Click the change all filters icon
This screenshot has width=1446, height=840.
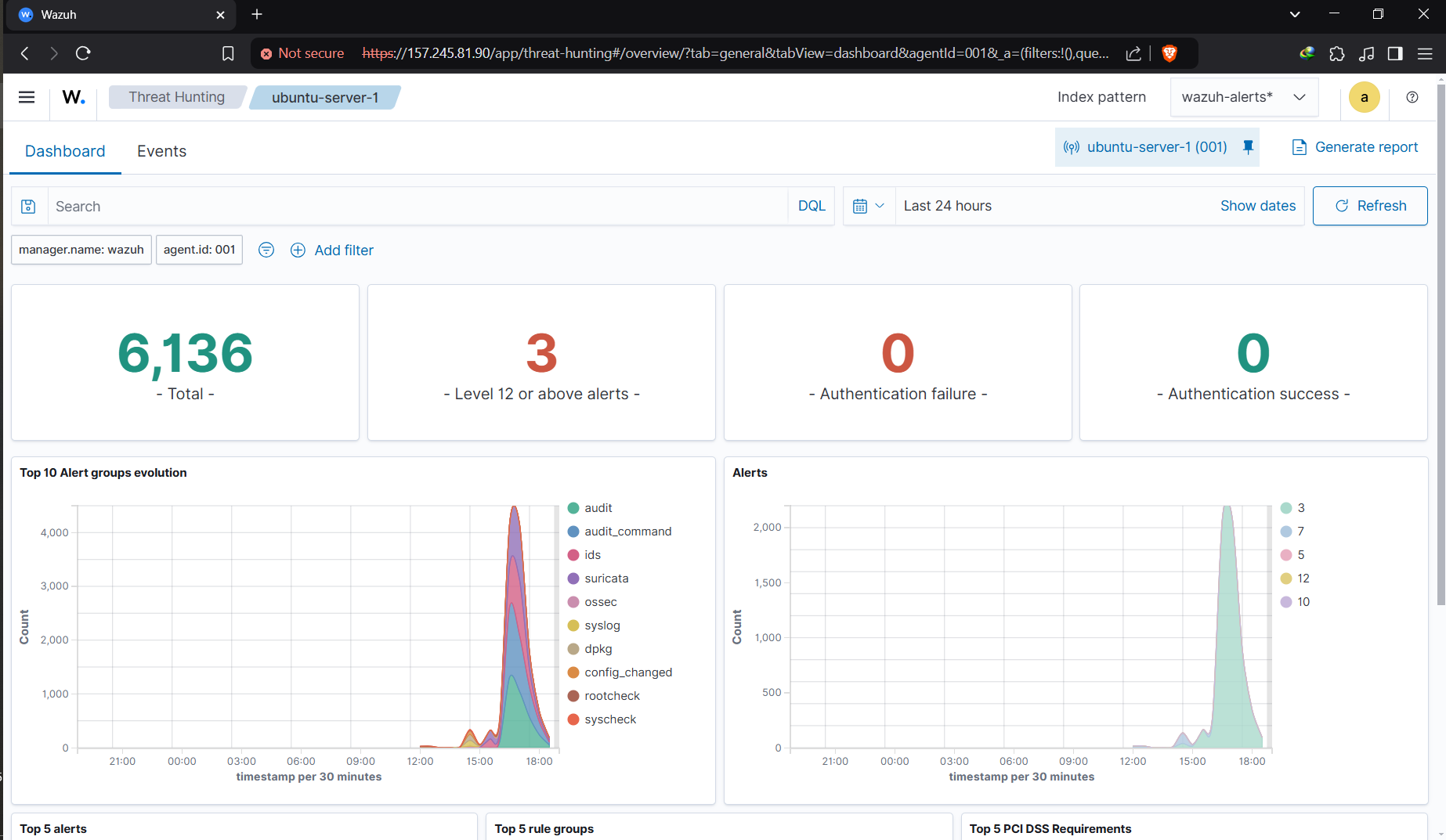266,250
